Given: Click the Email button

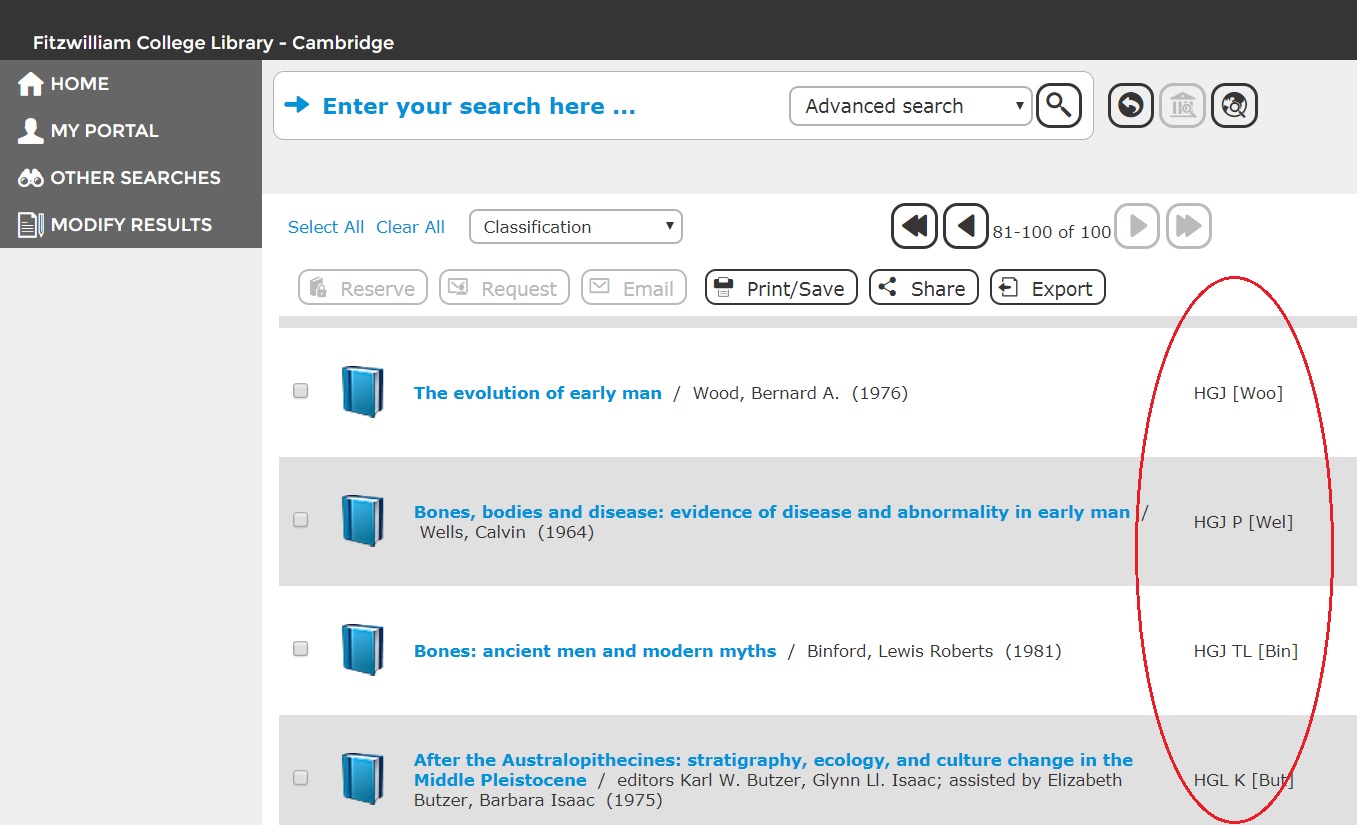Looking at the screenshot, I should pos(634,288).
